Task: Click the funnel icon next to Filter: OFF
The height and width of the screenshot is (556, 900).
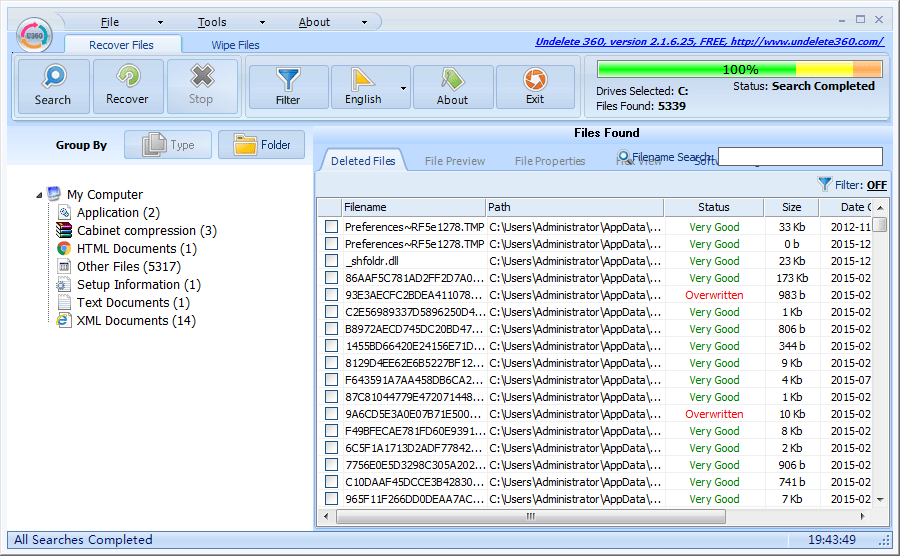Action: [825, 184]
